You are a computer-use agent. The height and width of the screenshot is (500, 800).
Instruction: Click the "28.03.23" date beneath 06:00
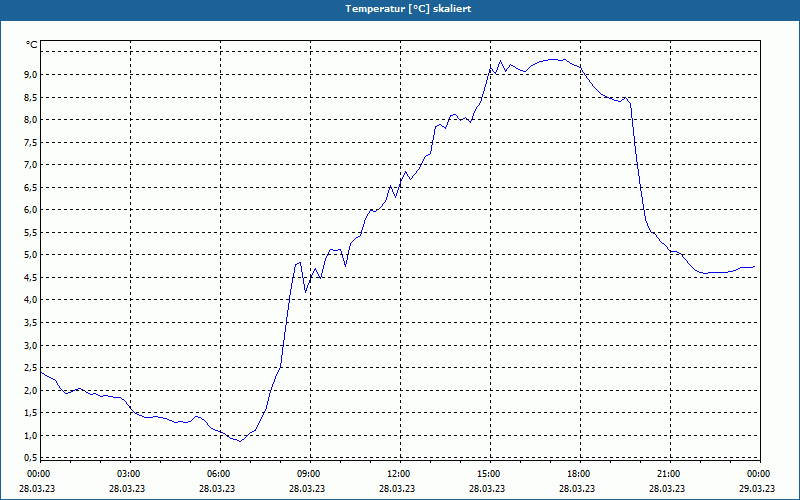point(217,488)
